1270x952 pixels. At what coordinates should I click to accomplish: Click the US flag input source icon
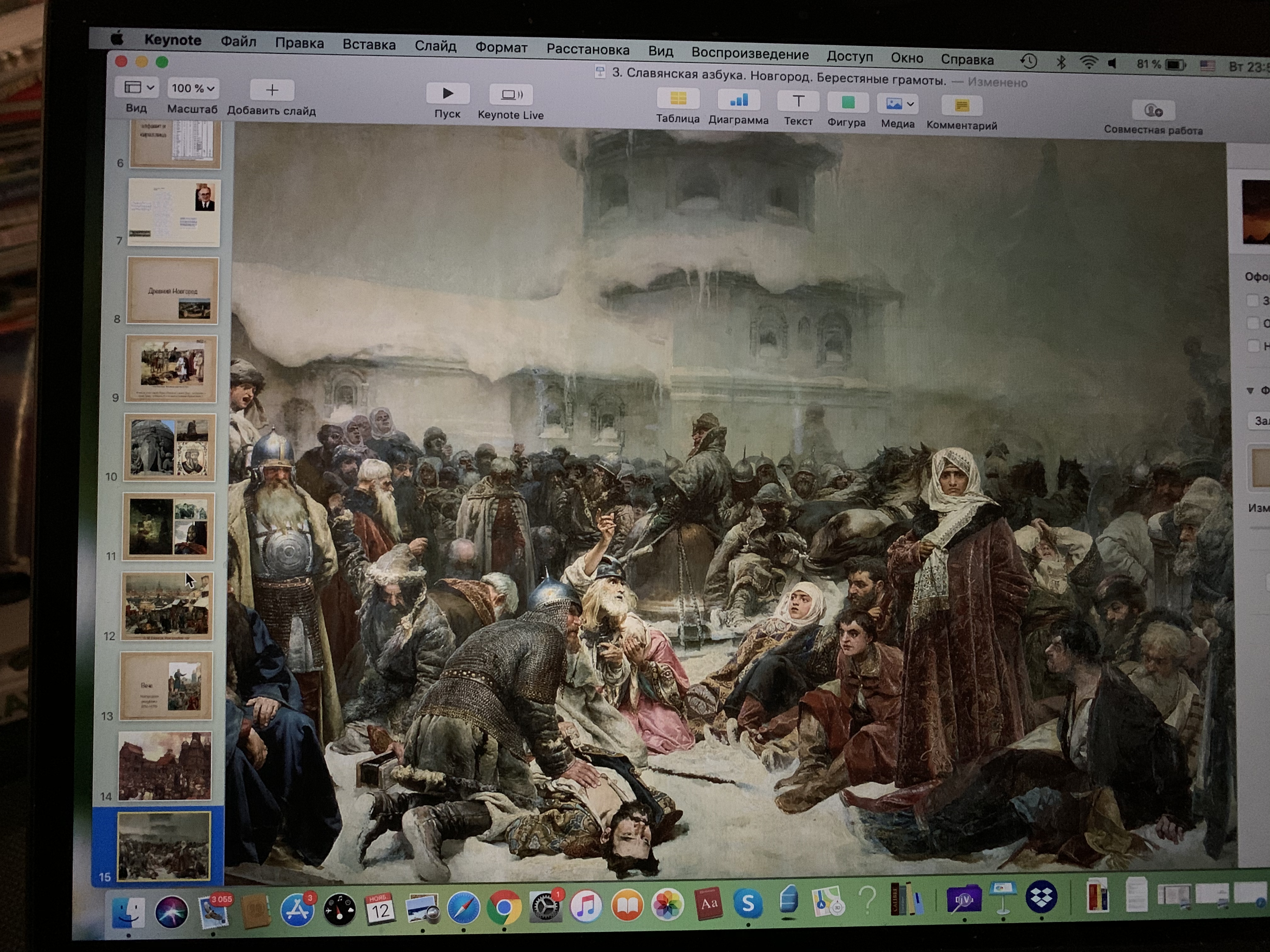[x=1207, y=65]
